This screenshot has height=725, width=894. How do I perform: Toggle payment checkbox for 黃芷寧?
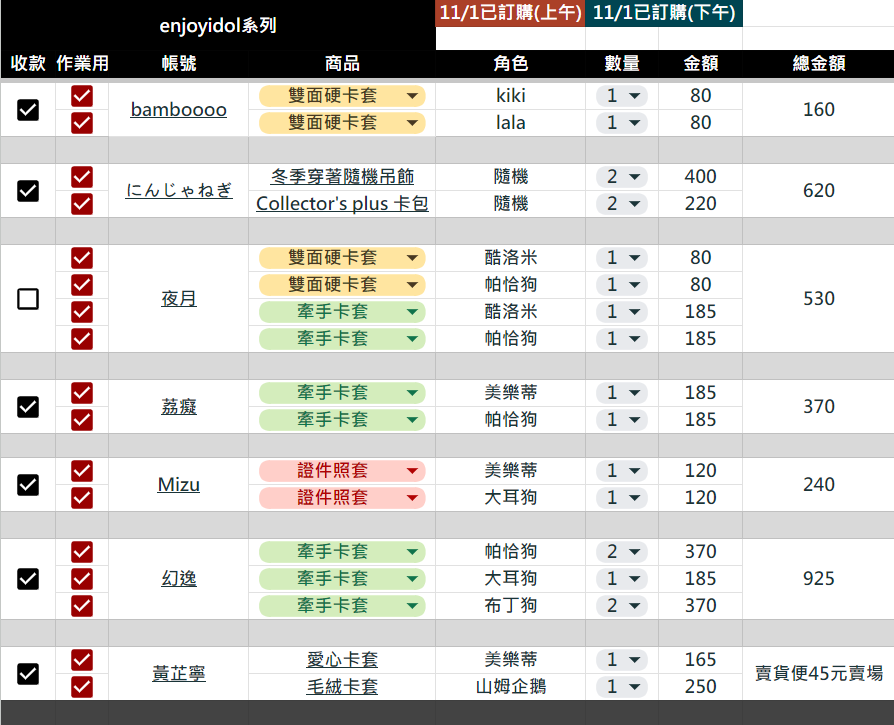[28, 673]
